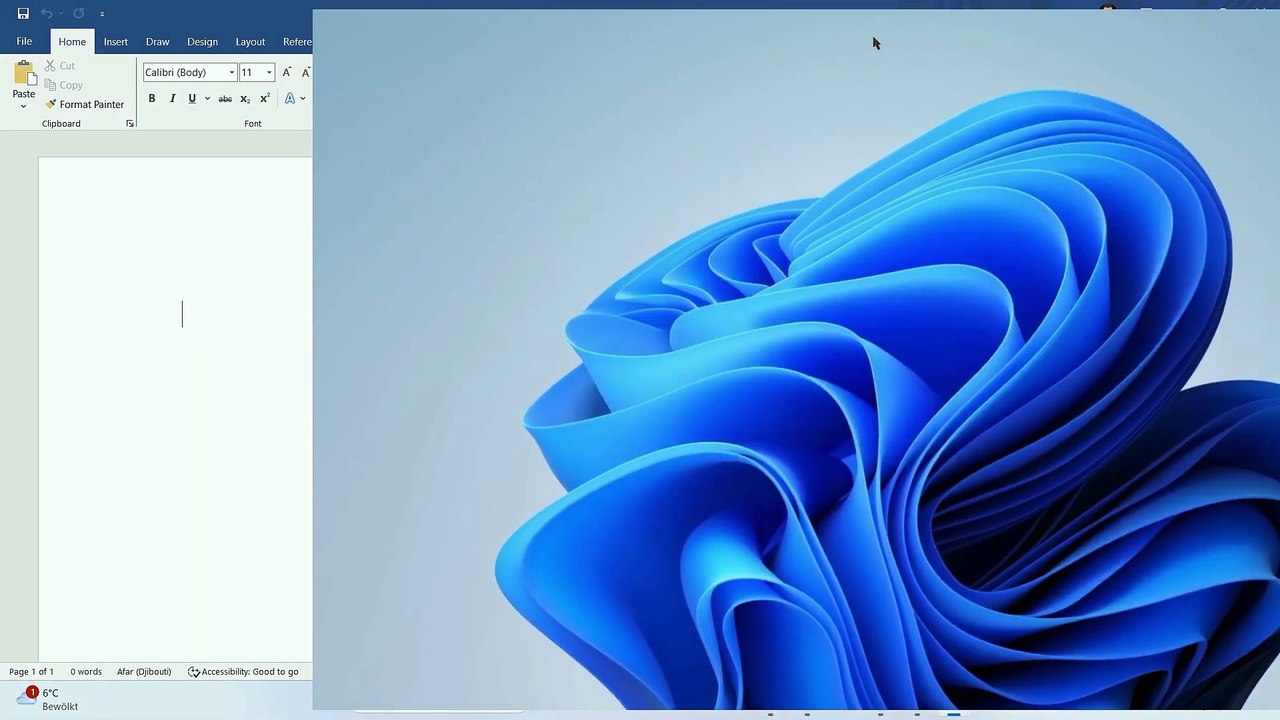Screen dimensions: 1280x720
Task: Cut the selection with the scissors icon
Action: click(x=60, y=66)
